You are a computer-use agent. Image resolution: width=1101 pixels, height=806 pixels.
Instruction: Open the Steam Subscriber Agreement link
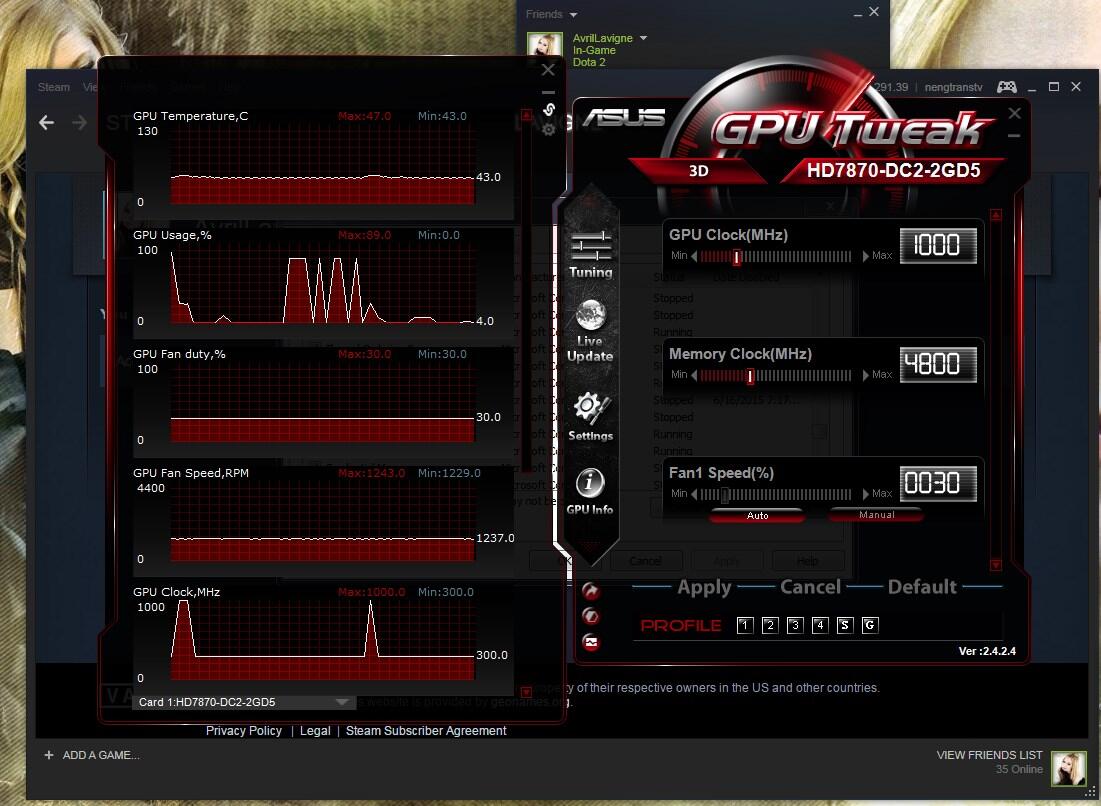point(426,731)
